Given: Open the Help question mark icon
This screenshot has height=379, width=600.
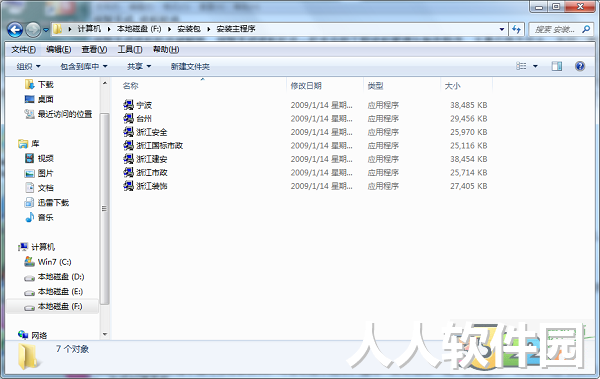Looking at the screenshot, I should coord(580,66).
